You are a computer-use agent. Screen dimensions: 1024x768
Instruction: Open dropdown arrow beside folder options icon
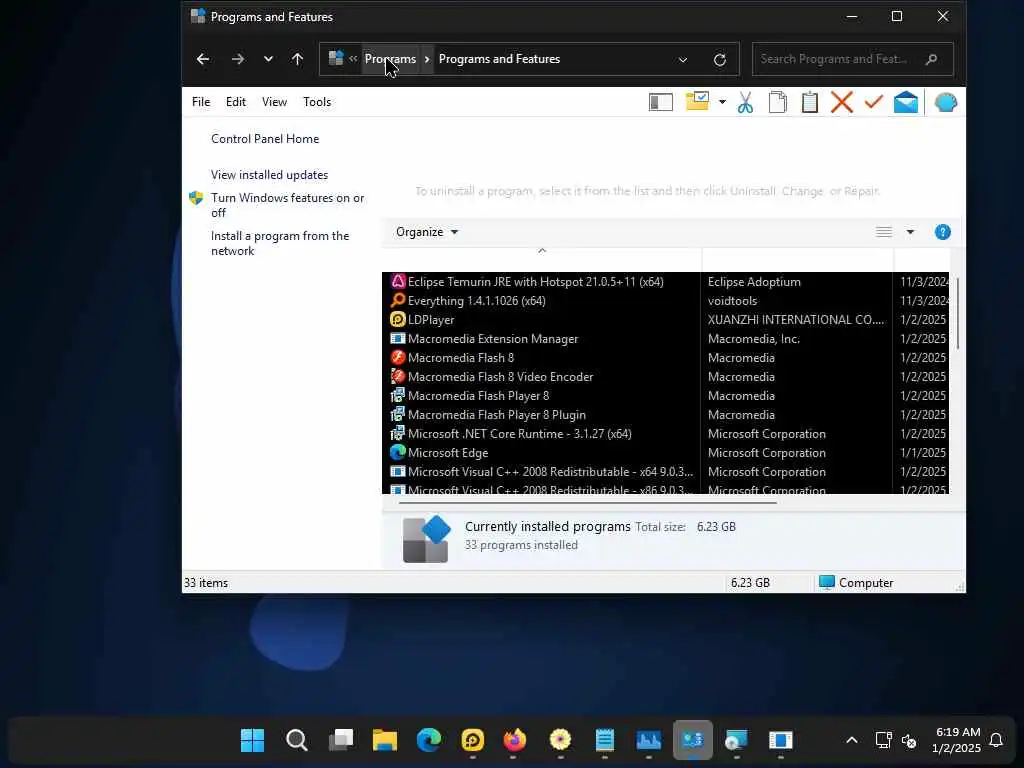722,102
